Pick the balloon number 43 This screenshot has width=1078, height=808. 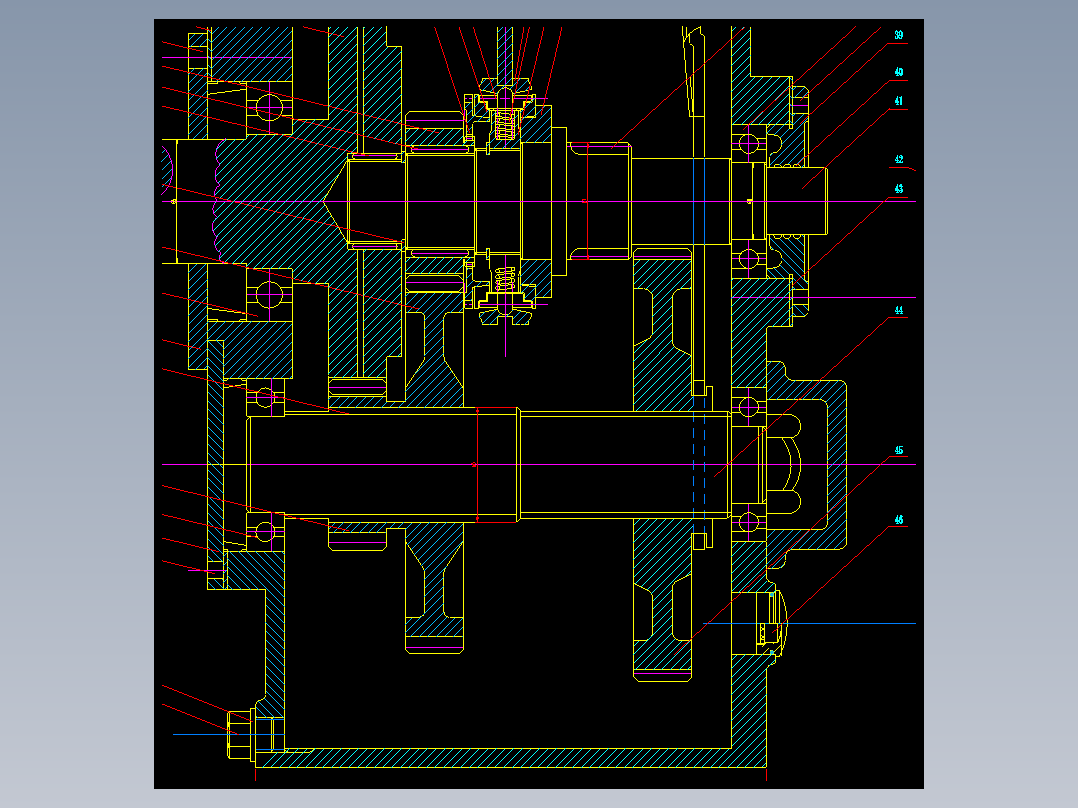click(899, 189)
